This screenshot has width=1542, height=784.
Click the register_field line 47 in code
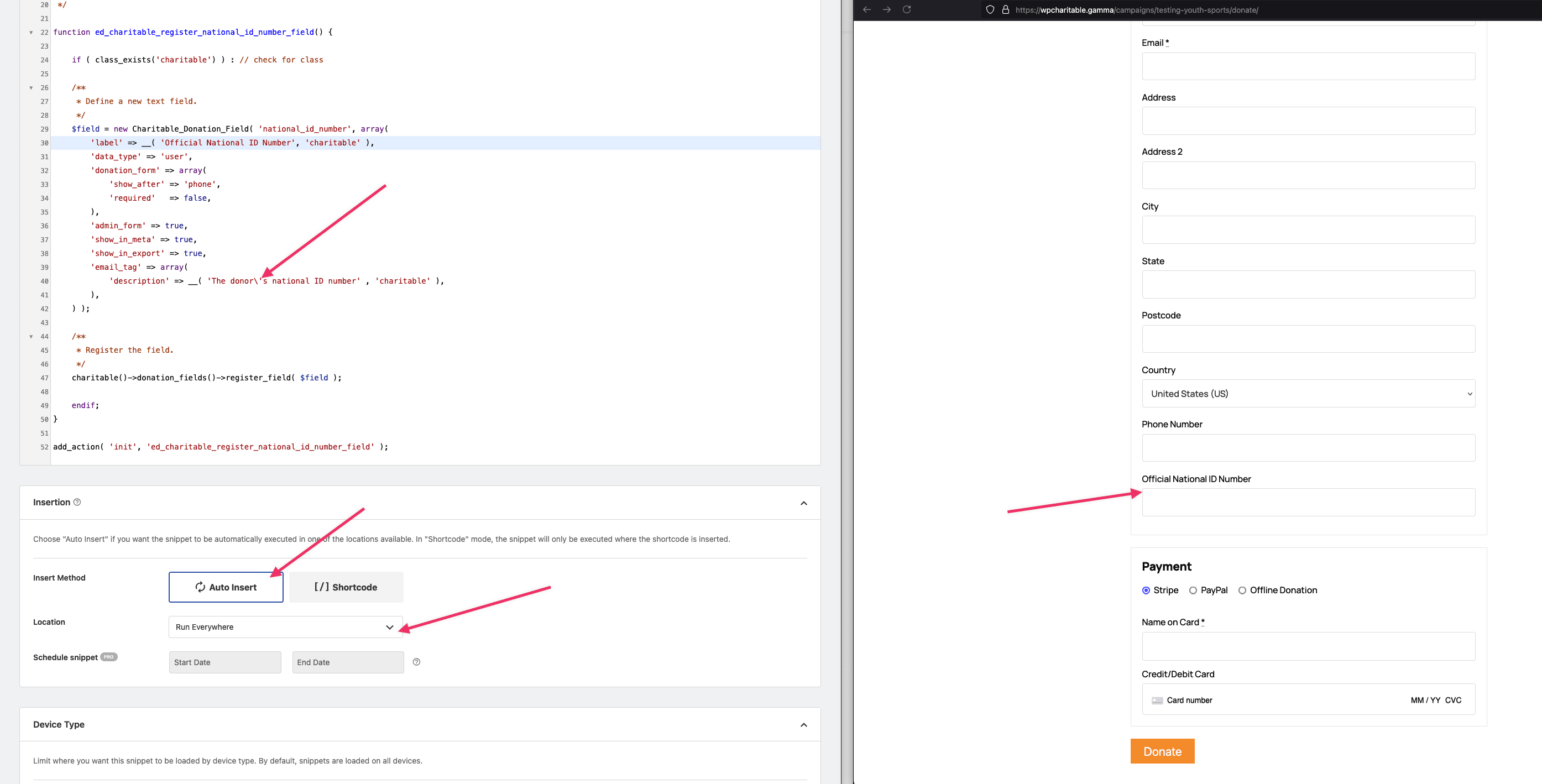(x=207, y=378)
